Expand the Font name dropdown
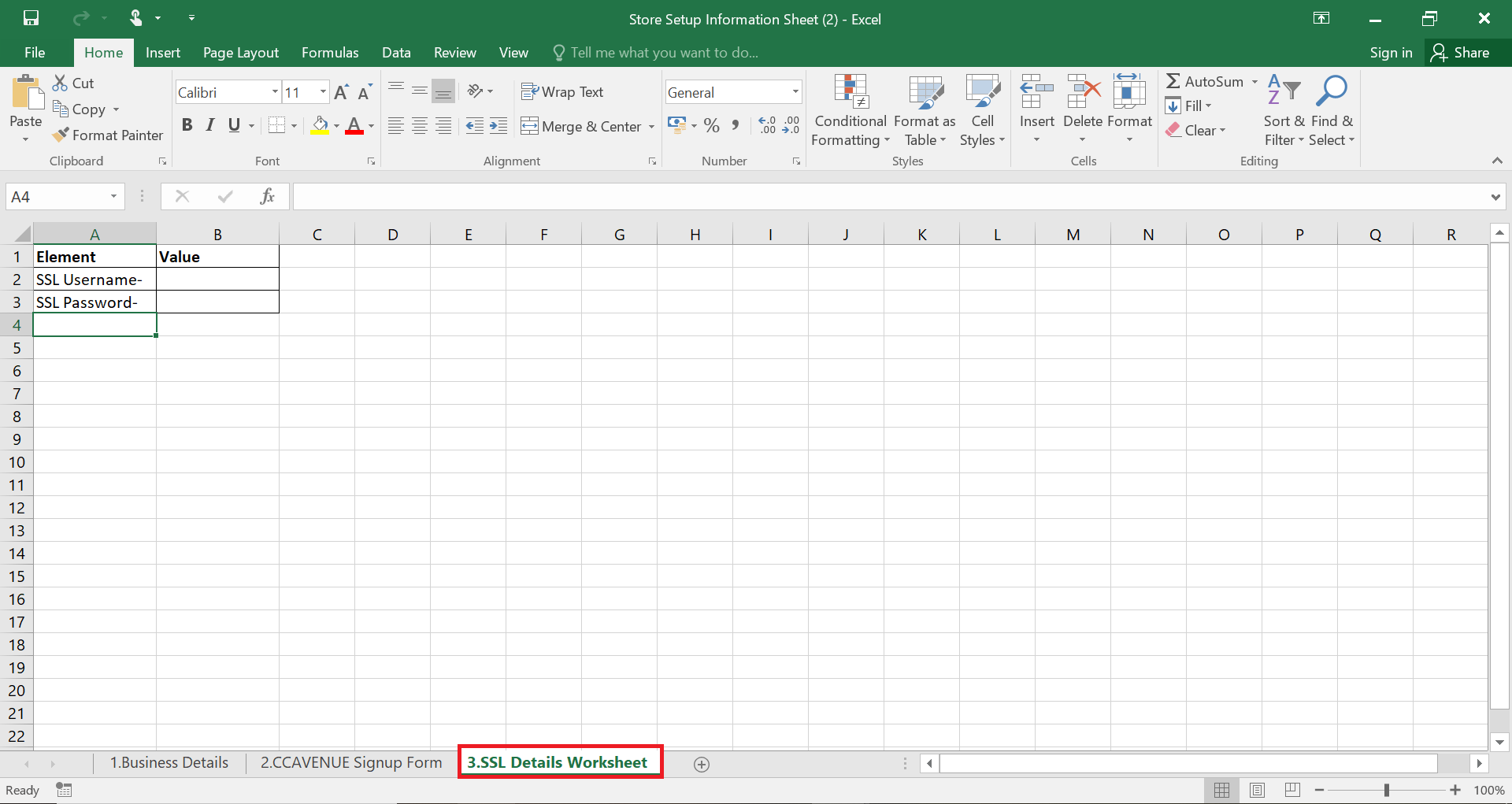 275,92
